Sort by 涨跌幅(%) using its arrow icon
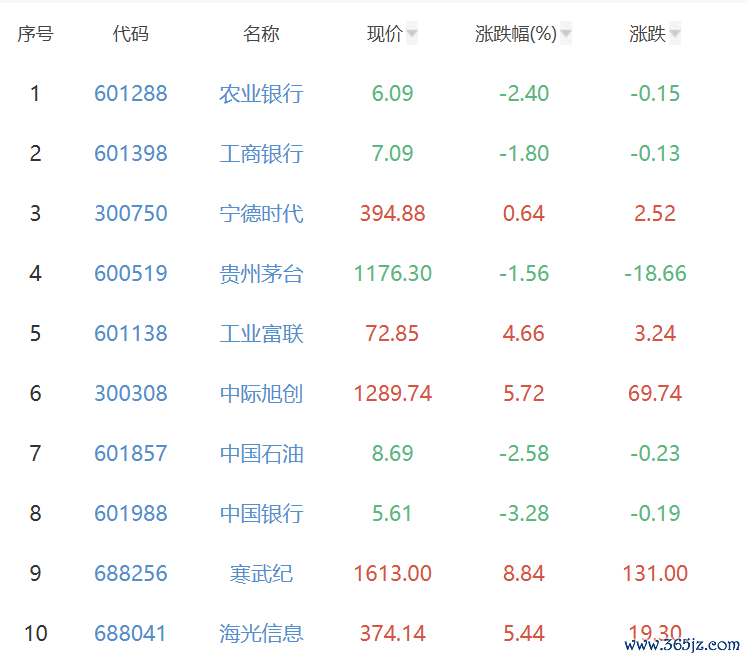The width and height of the screenshot is (747, 660). (565, 33)
